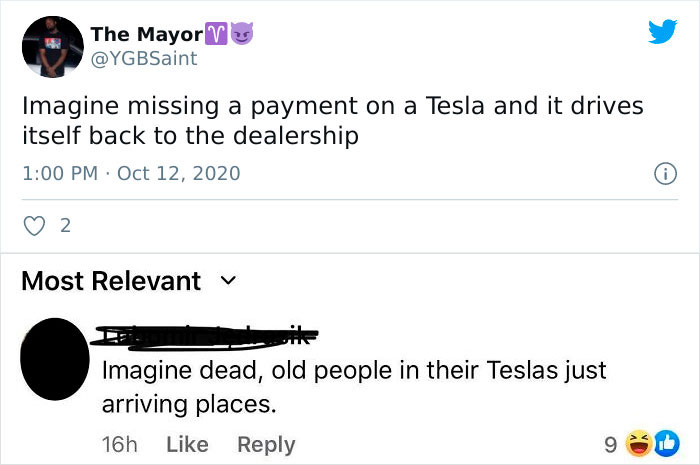700x465 pixels.
Task: Click the 1:00 PM · Oct 12, 2020 timestamp
Action: pyautogui.click(x=131, y=174)
